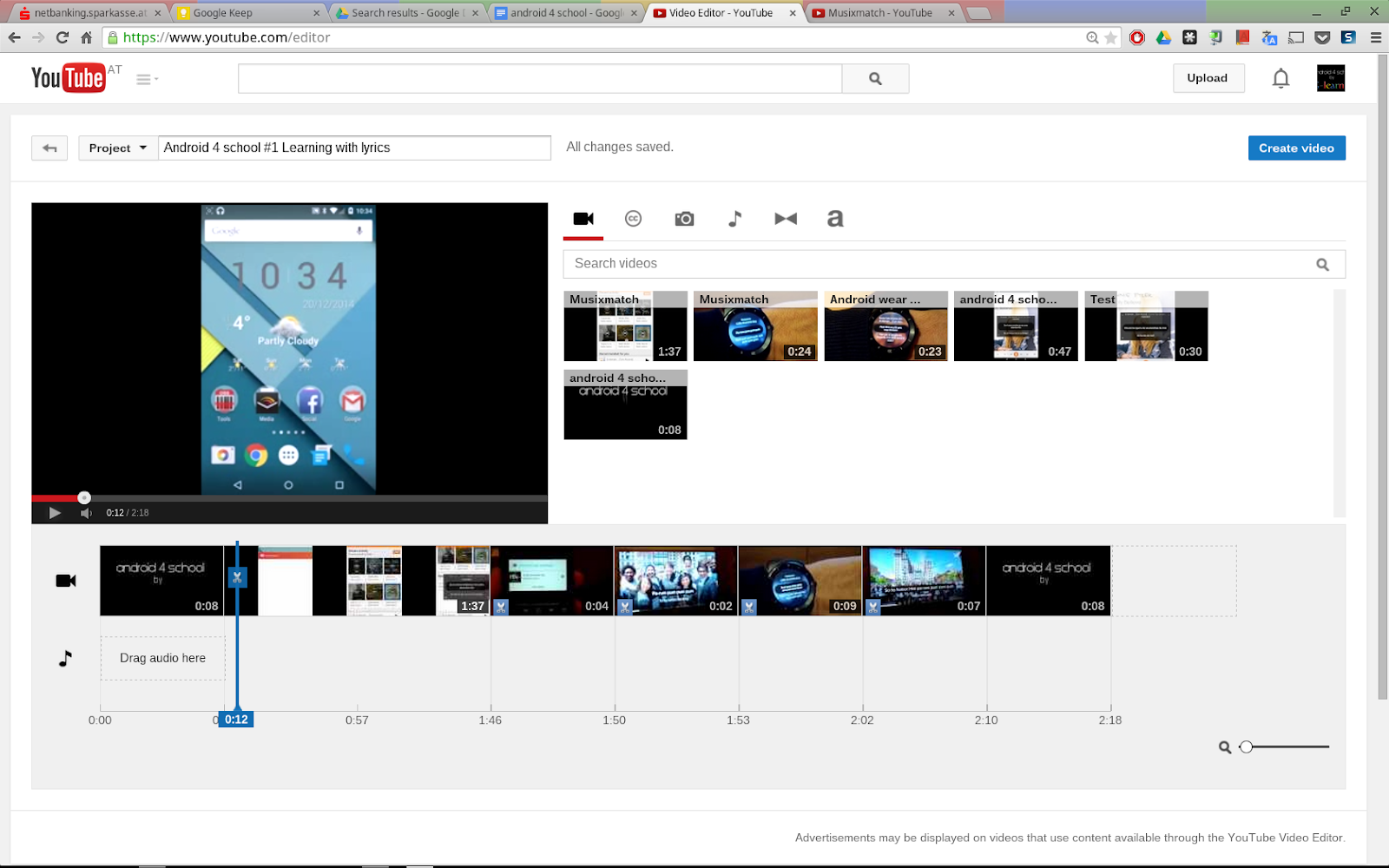Click the browser home icon
The height and width of the screenshot is (868, 1389).
click(86, 37)
